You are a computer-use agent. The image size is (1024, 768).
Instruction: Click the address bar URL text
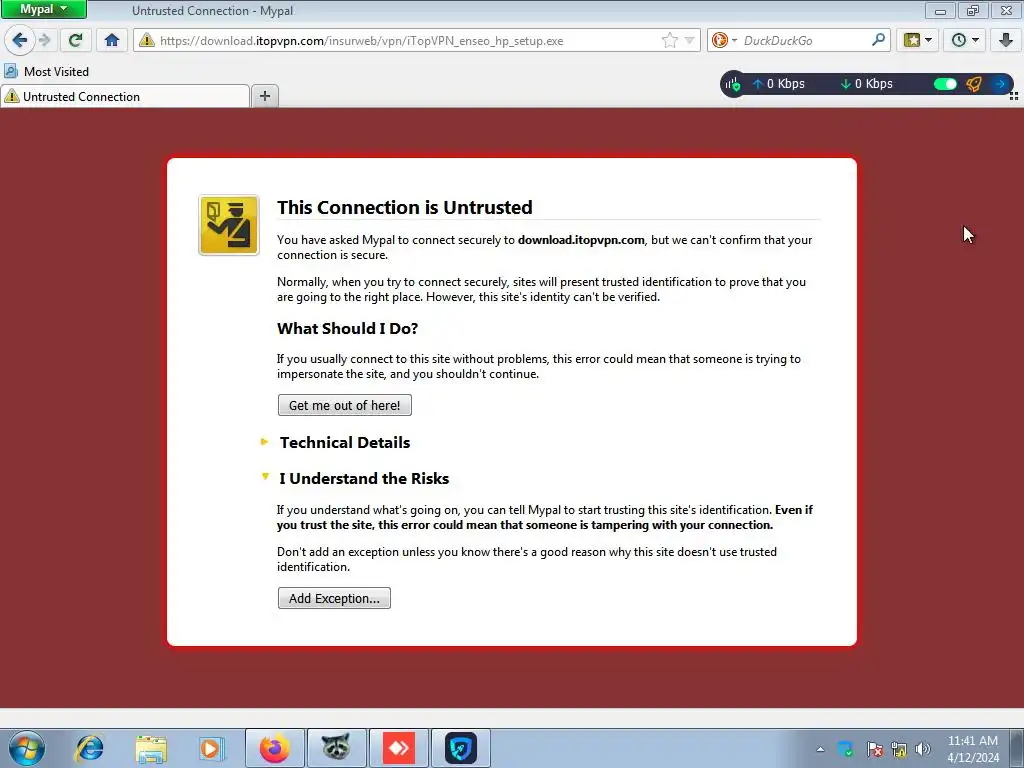[x=361, y=40]
